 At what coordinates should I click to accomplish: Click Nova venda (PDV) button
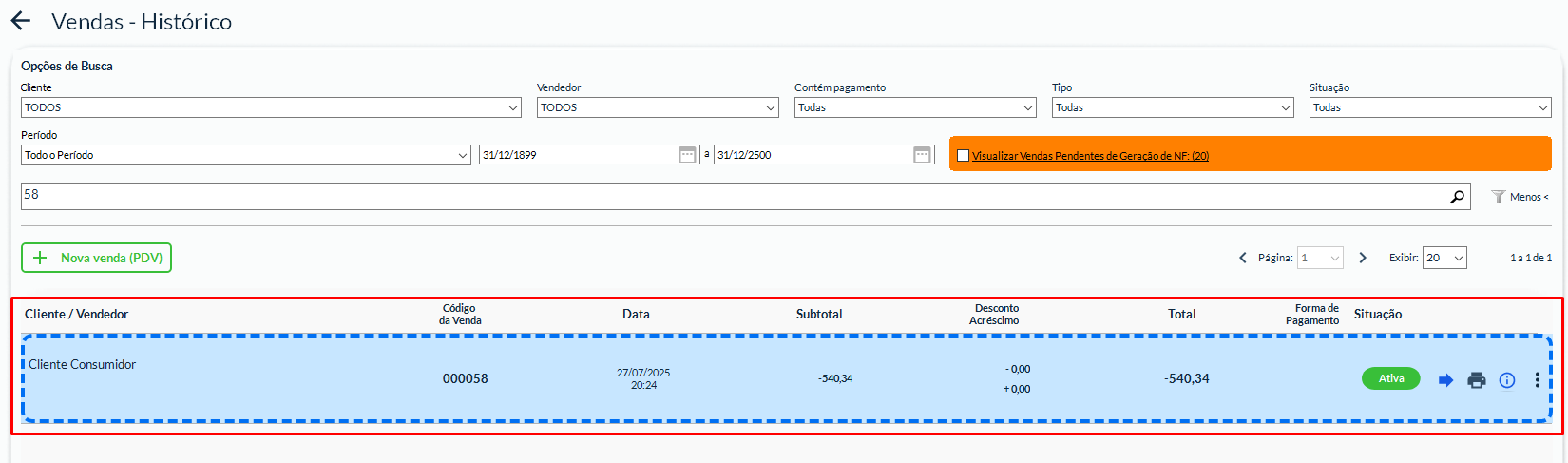[x=97, y=258]
